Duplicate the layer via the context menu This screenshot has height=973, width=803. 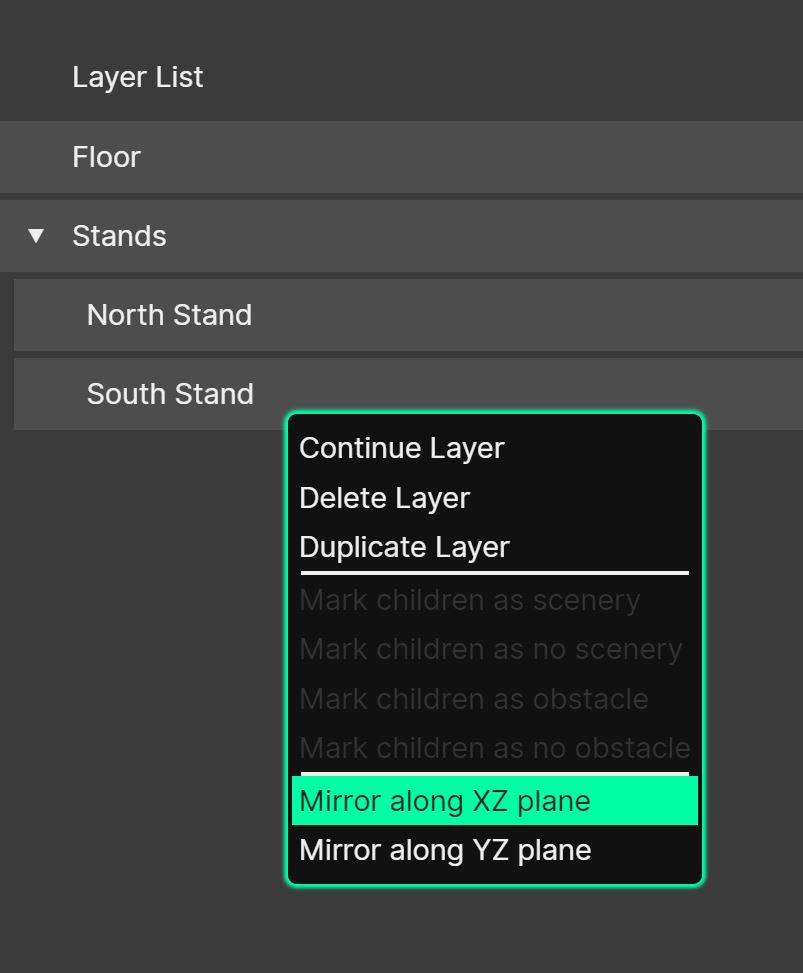[x=404, y=547]
